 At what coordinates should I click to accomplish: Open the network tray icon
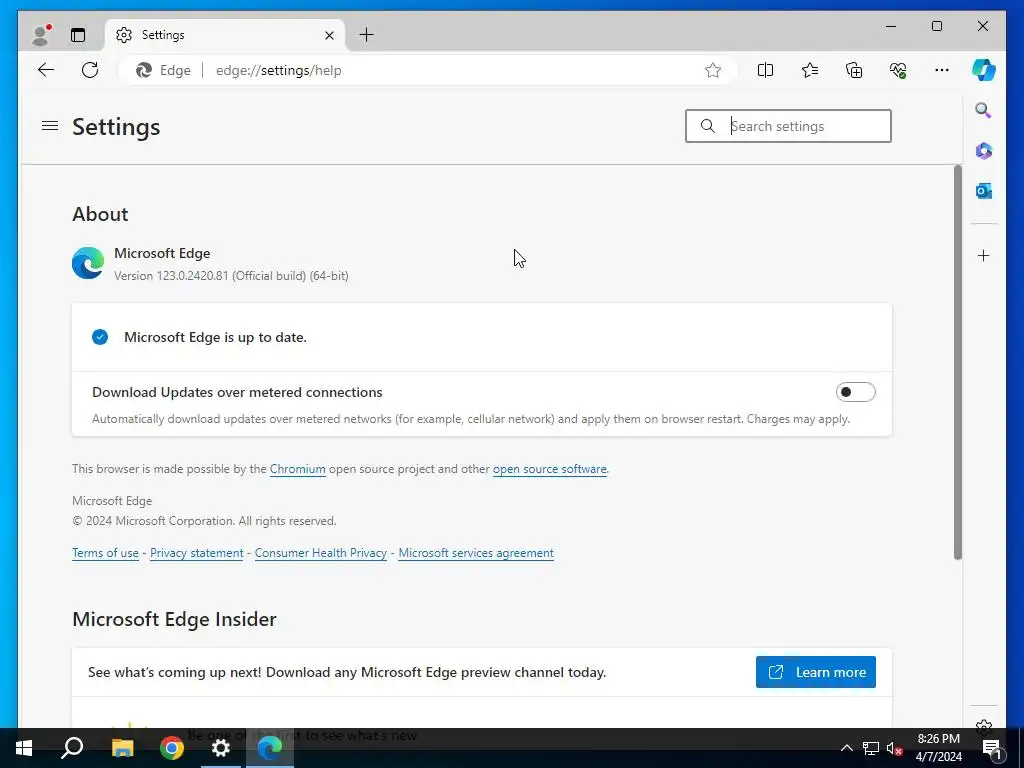click(871, 748)
